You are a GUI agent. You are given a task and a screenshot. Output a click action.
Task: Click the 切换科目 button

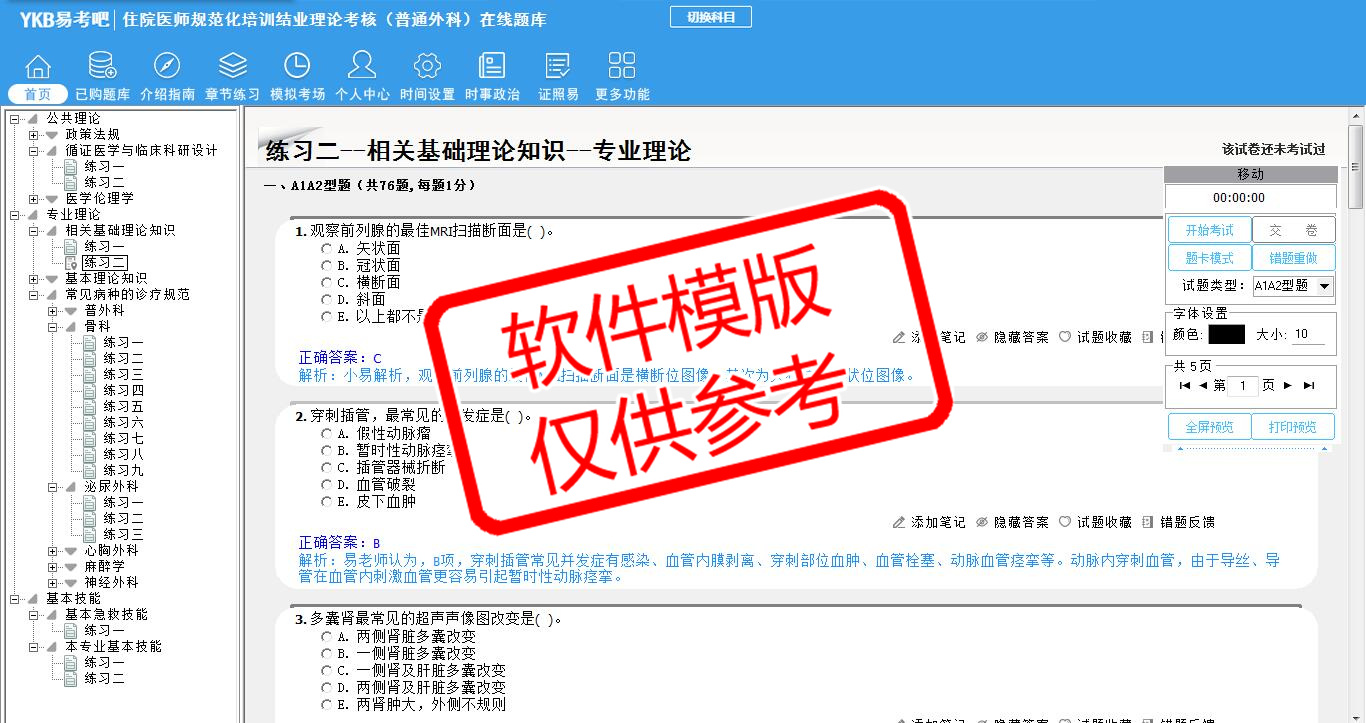710,17
